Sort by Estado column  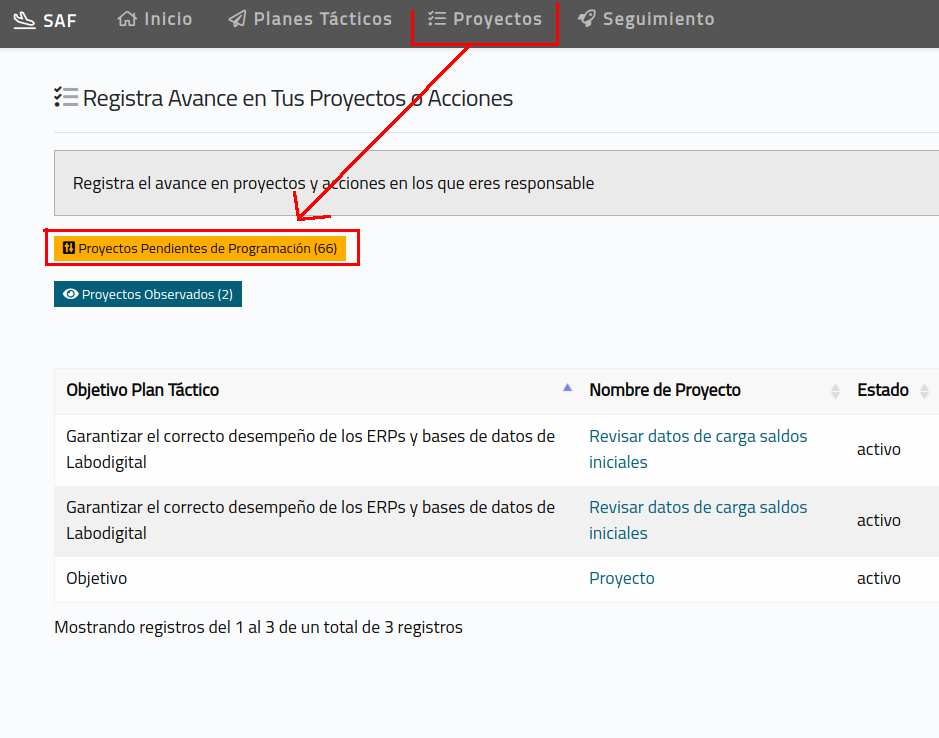[x=892, y=390]
